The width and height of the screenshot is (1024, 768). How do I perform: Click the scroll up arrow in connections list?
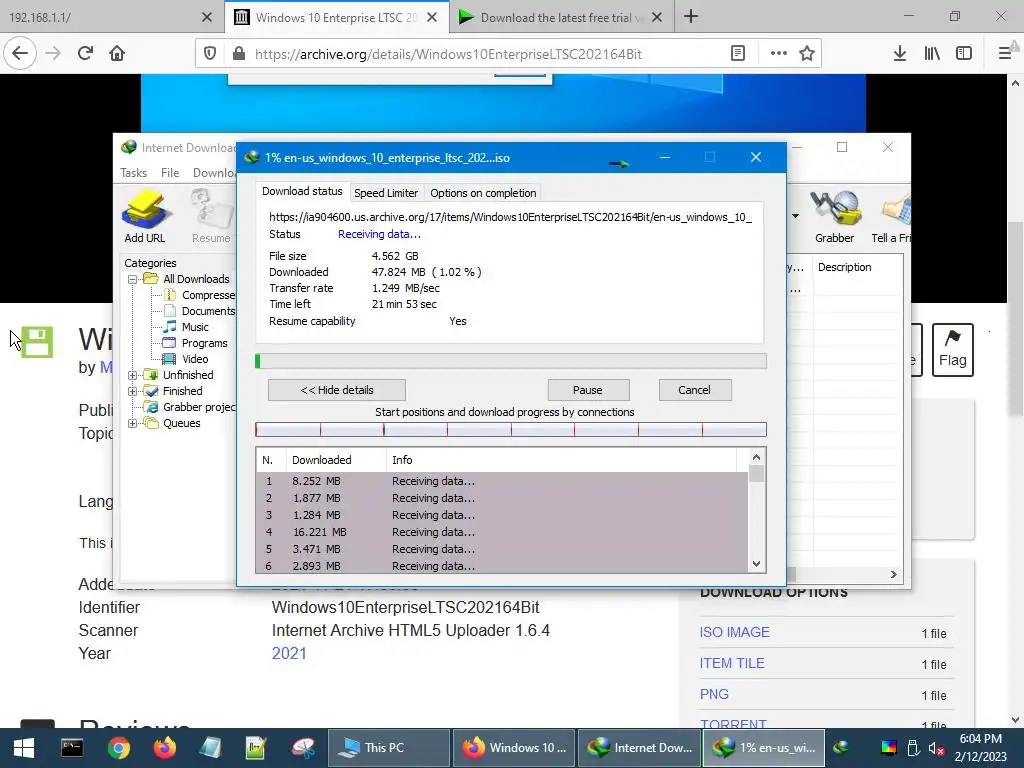[x=756, y=457]
